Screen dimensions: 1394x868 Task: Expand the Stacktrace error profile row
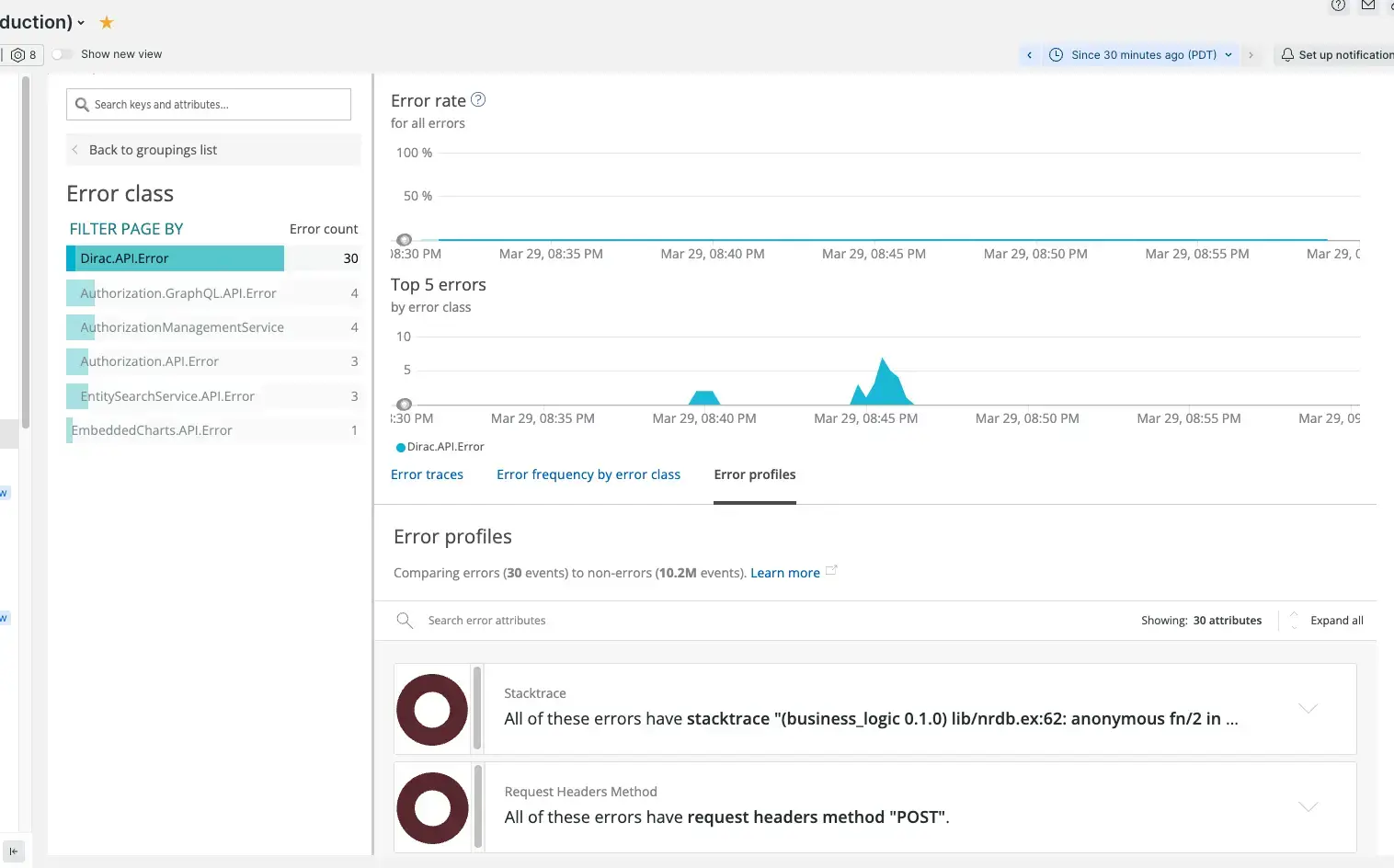(x=1308, y=708)
